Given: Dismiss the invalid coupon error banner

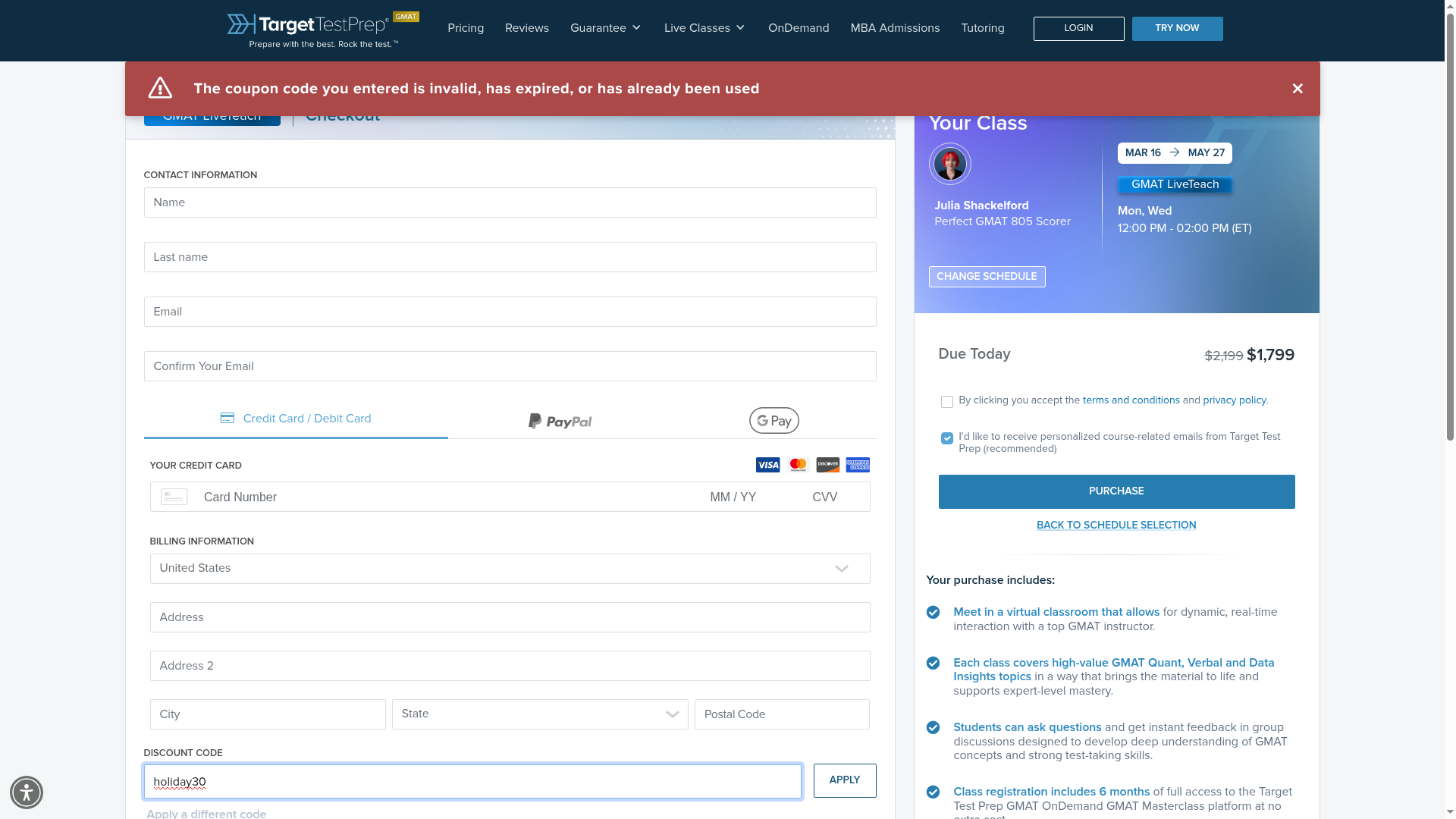Looking at the screenshot, I should [x=1298, y=89].
